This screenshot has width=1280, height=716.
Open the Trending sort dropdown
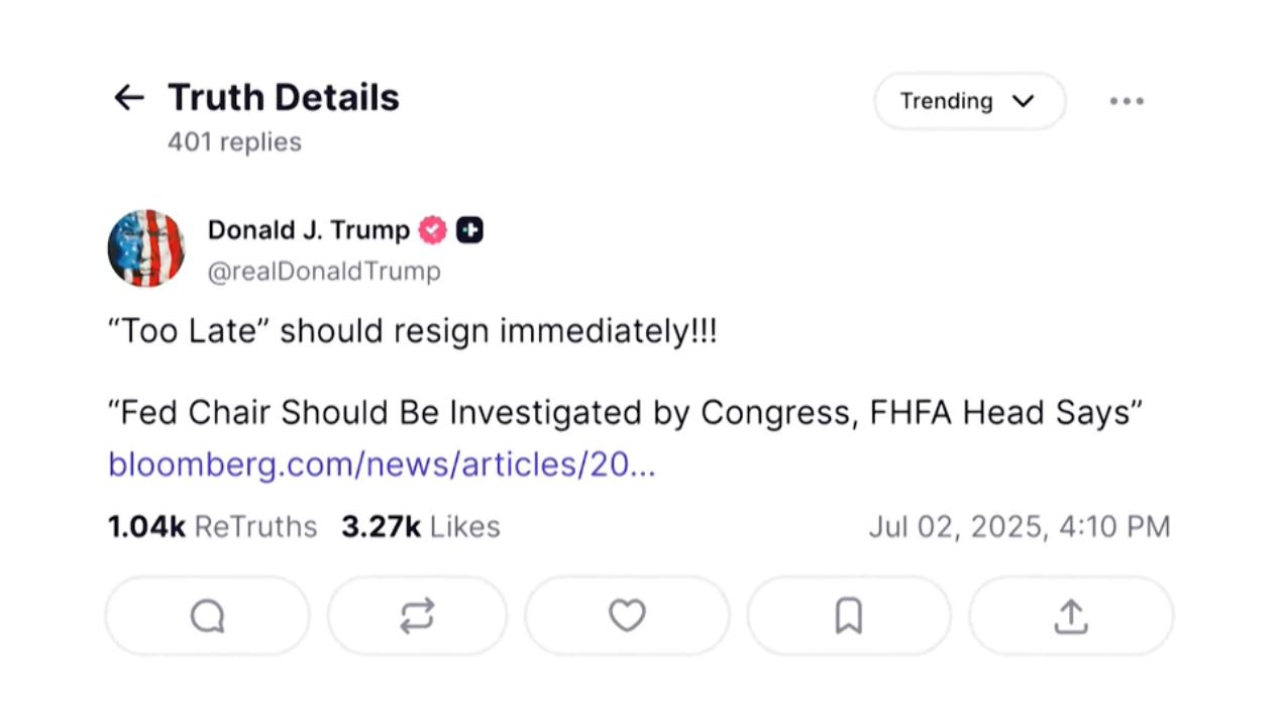point(967,101)
